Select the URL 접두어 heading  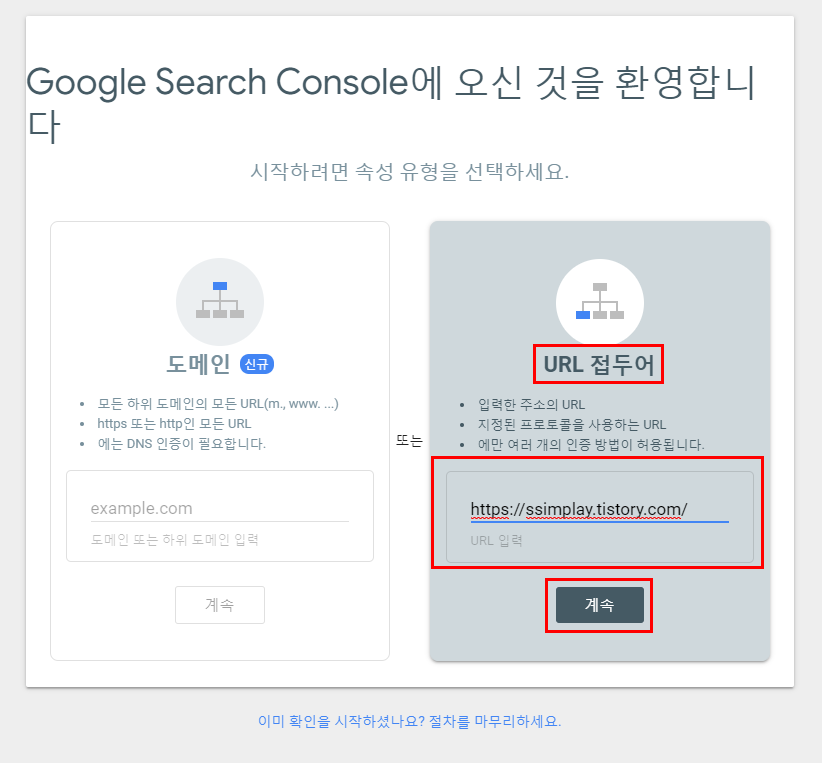point(599,364)
